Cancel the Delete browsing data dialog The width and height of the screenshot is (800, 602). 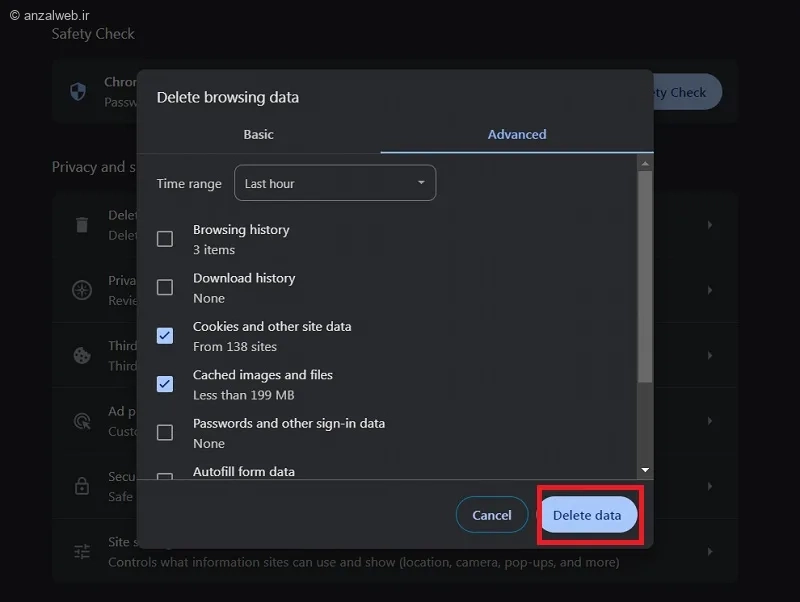492,515
